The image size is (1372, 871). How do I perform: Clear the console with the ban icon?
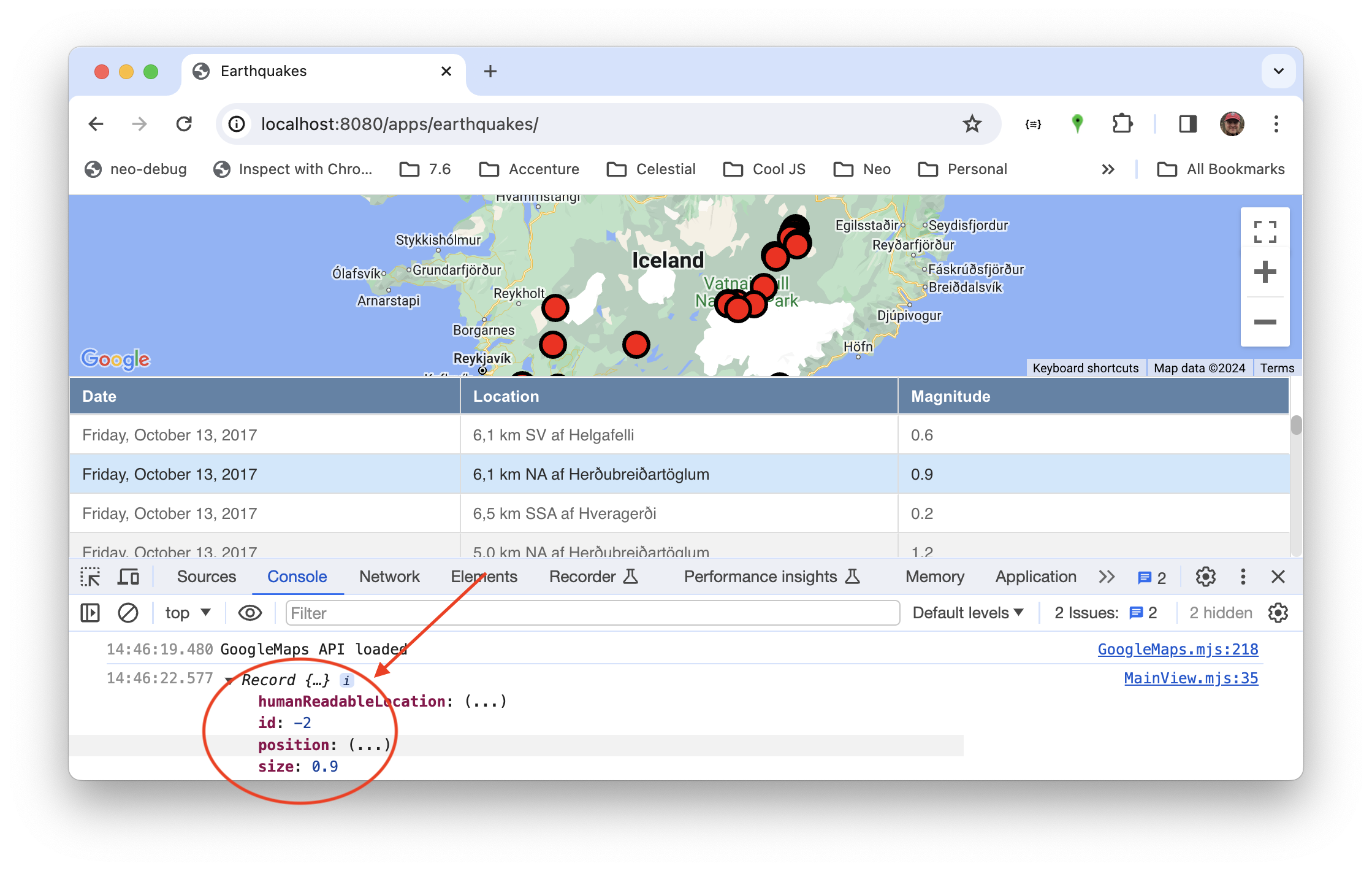point(128,613)
